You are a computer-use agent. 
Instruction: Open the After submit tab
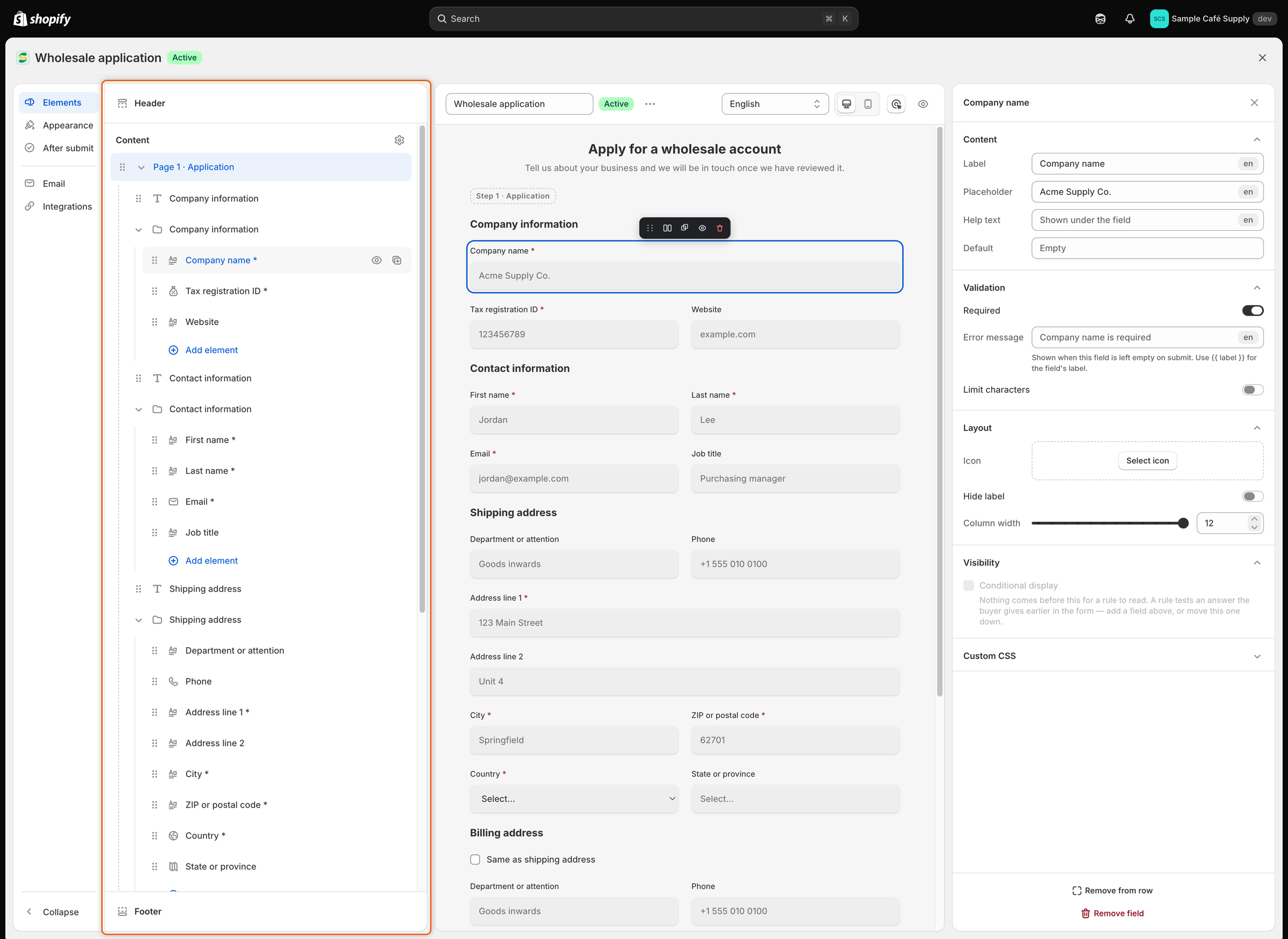click(59, 148)
